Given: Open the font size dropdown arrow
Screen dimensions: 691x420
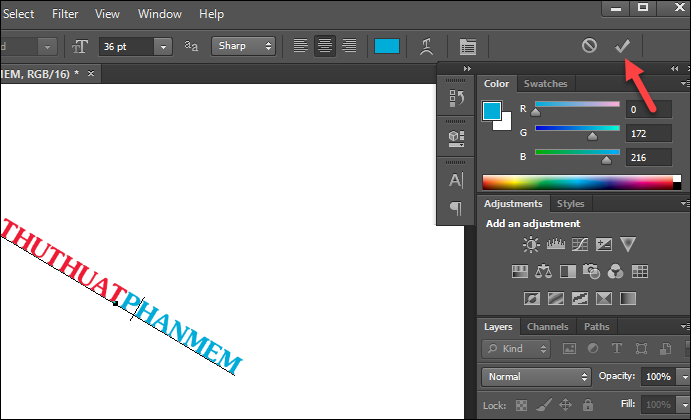Looking at the screenshot, I should 163,47.
